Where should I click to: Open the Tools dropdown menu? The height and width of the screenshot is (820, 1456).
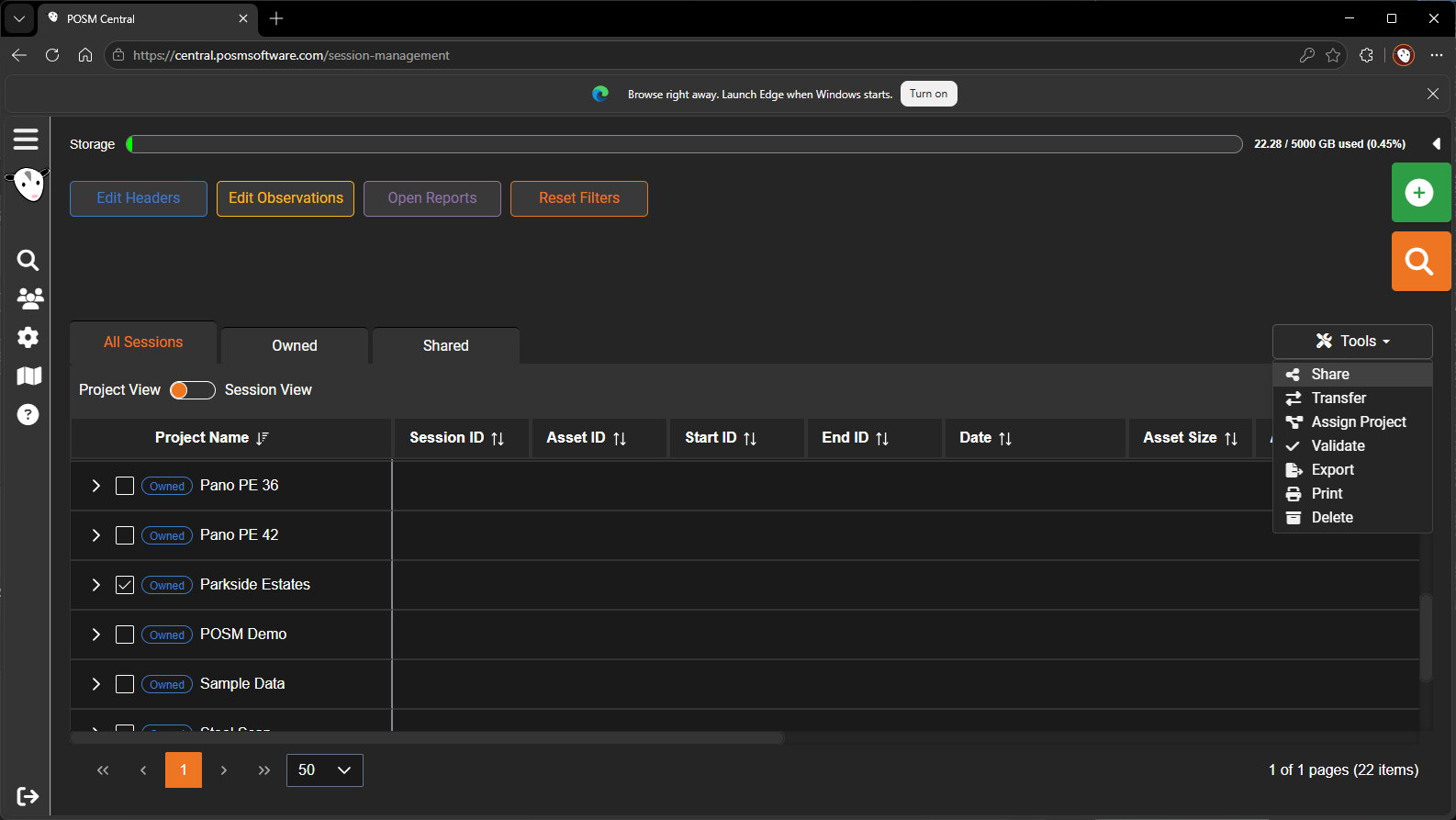point(1352,342)
